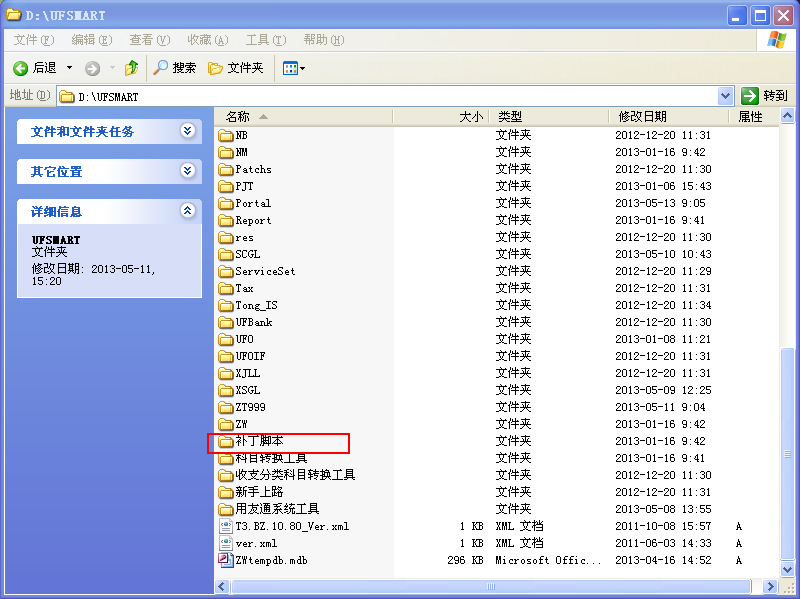Select the ver.xml file icon
Viewport: 800px width, 599px height.
click(x=226, y=543)
